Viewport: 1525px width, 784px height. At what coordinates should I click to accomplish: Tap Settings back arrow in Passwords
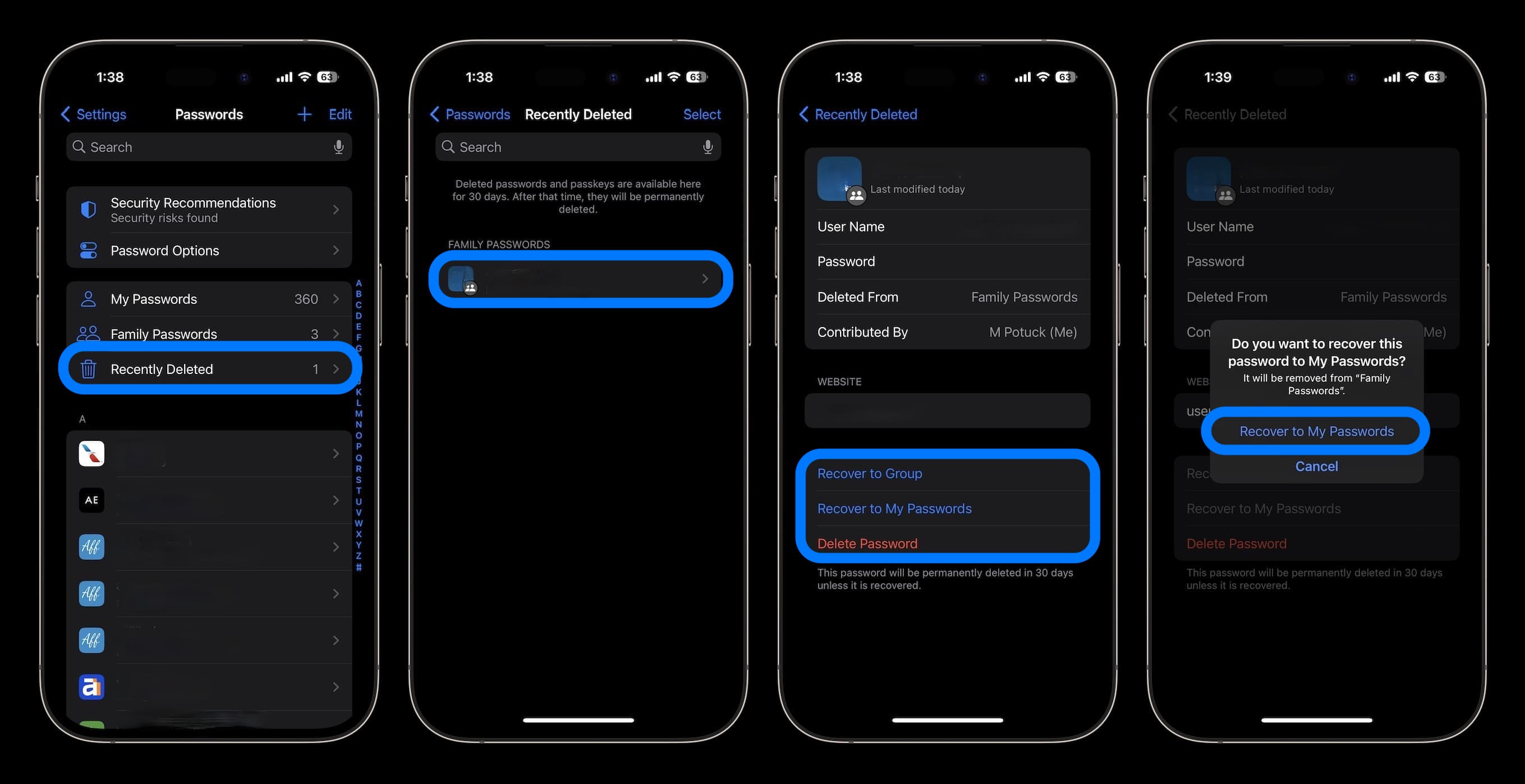tap(92, 113)
